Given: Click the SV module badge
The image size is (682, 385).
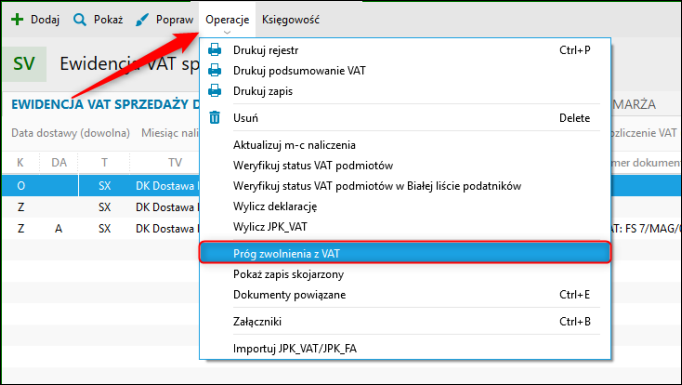Looking at the screenshot, I should 24,64.
